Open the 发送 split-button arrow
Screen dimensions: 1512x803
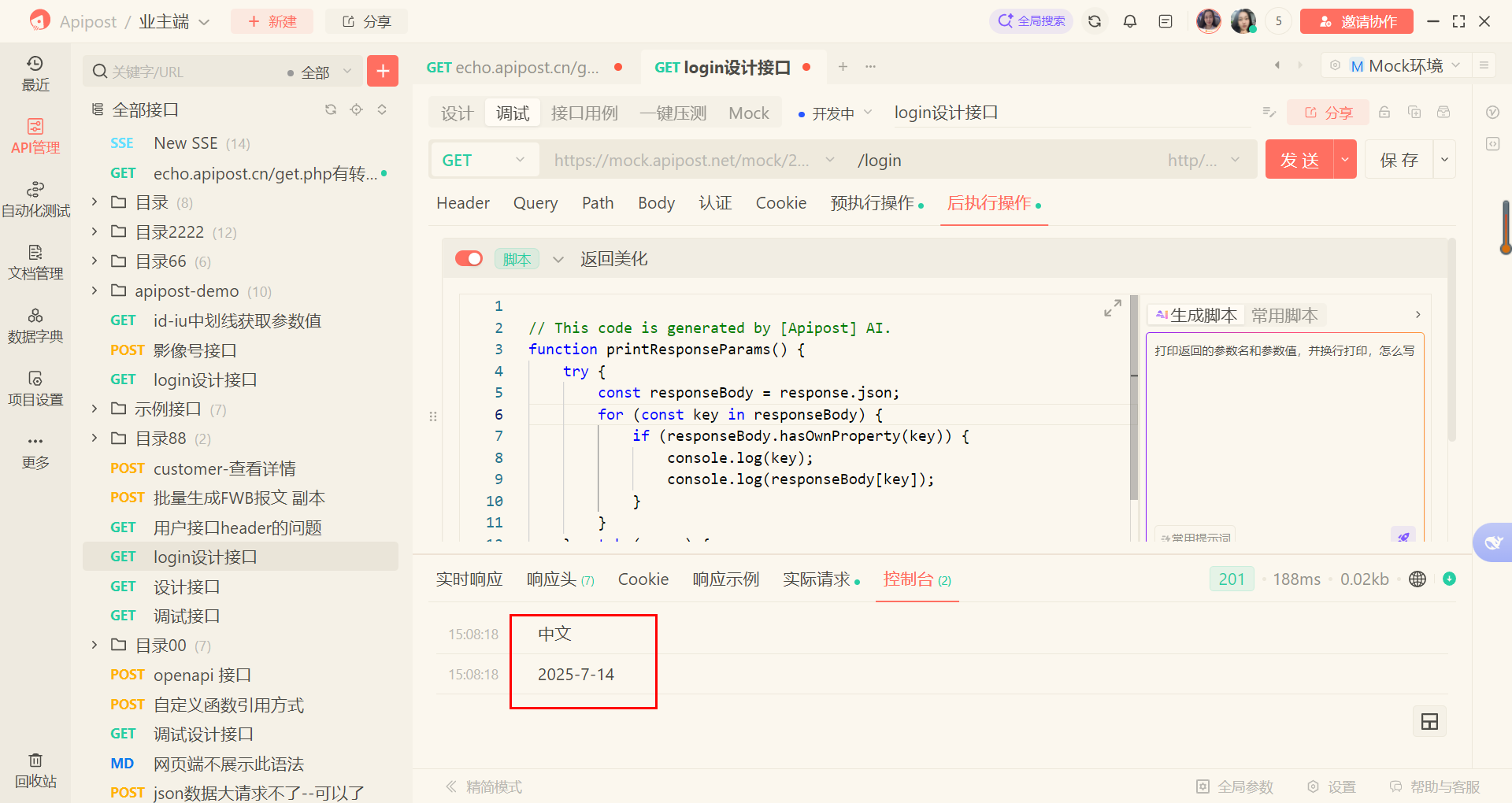1345,160
